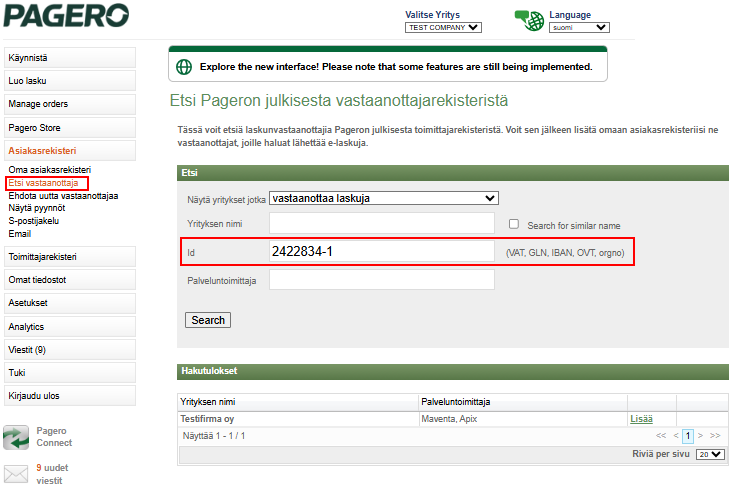Select Manage orders in sidebar
Viewport: 737px width, 491px height.
point(70,104)
